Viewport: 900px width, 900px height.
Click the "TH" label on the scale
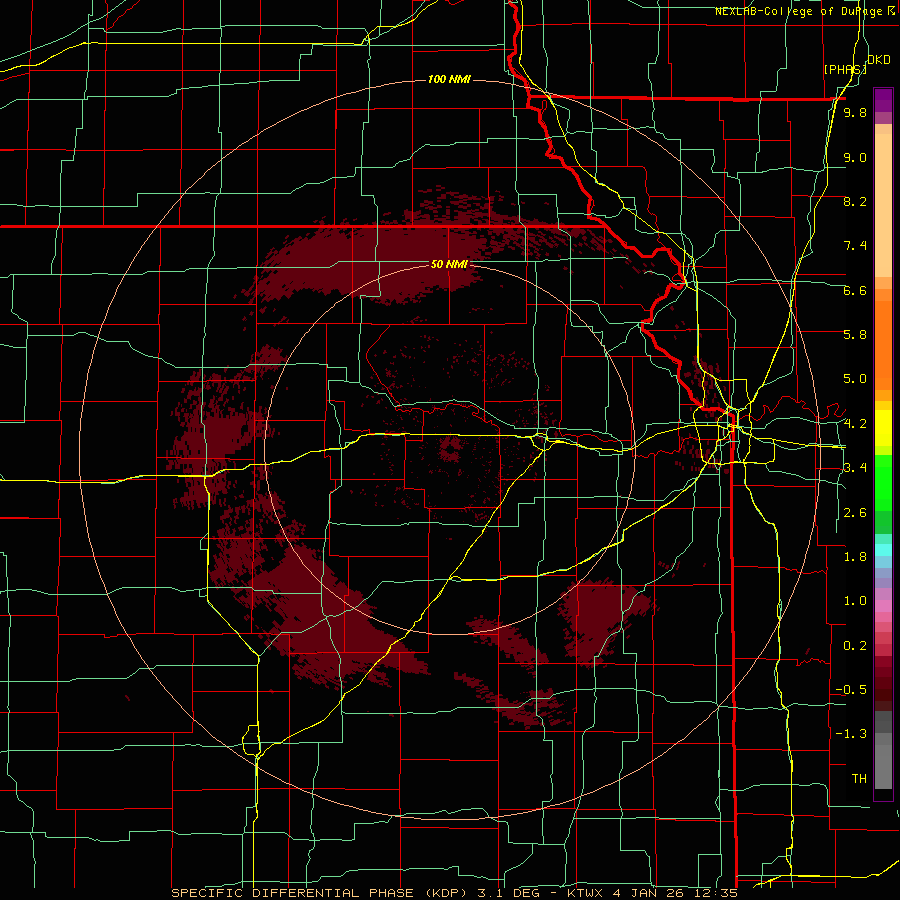(859, 779)
